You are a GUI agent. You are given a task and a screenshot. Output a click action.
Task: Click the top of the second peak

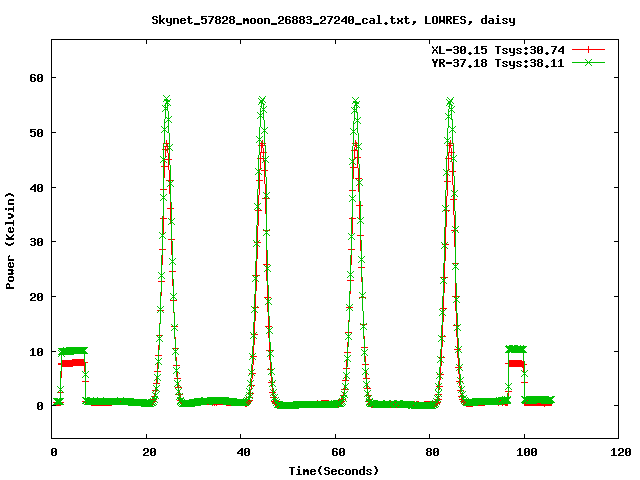click(262, 101)
